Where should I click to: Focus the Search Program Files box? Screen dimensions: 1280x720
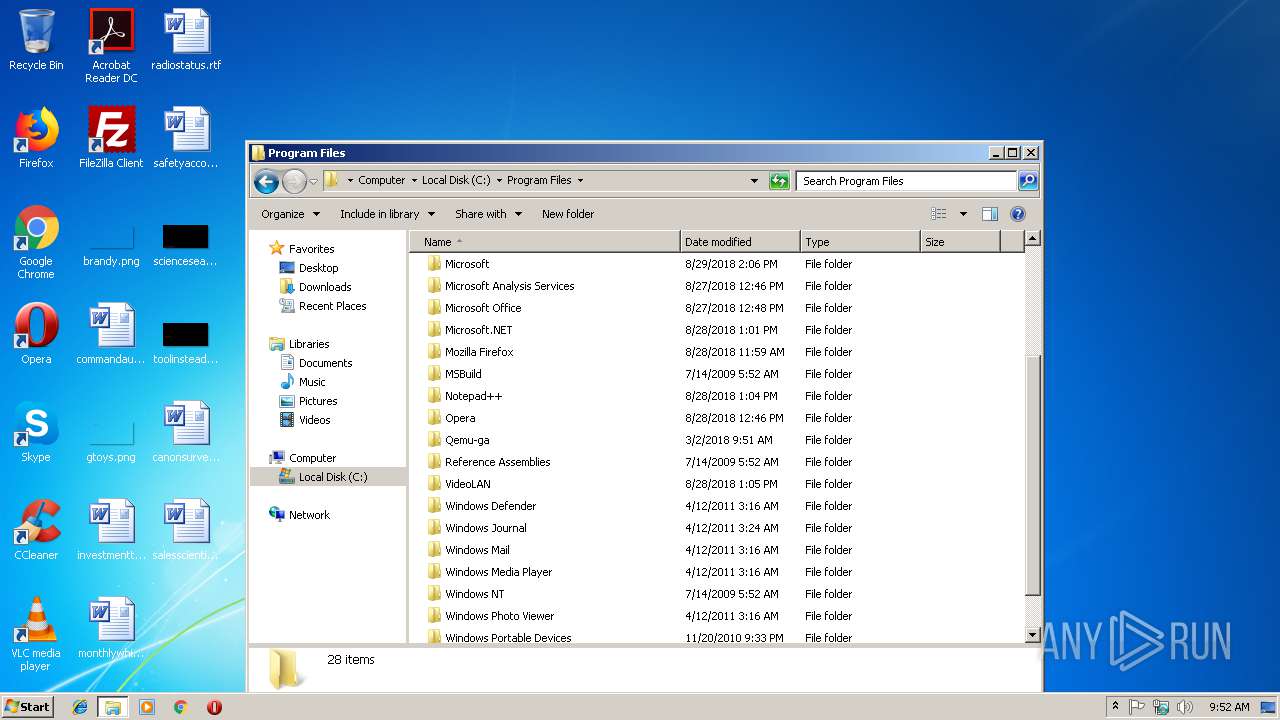pyautogui.click(x=907, y=181)
